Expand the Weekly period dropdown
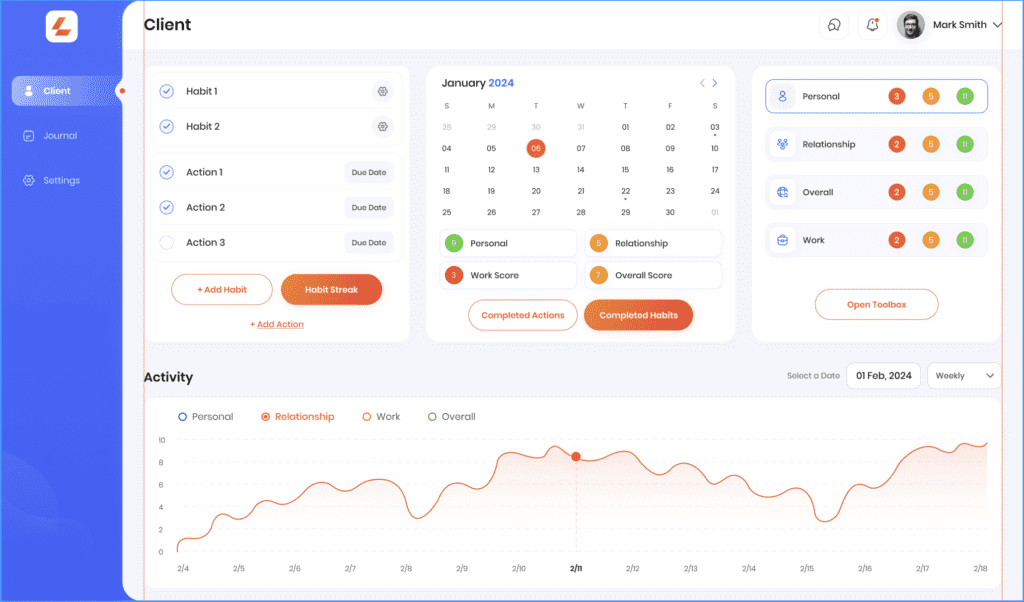 click(964, 375)
